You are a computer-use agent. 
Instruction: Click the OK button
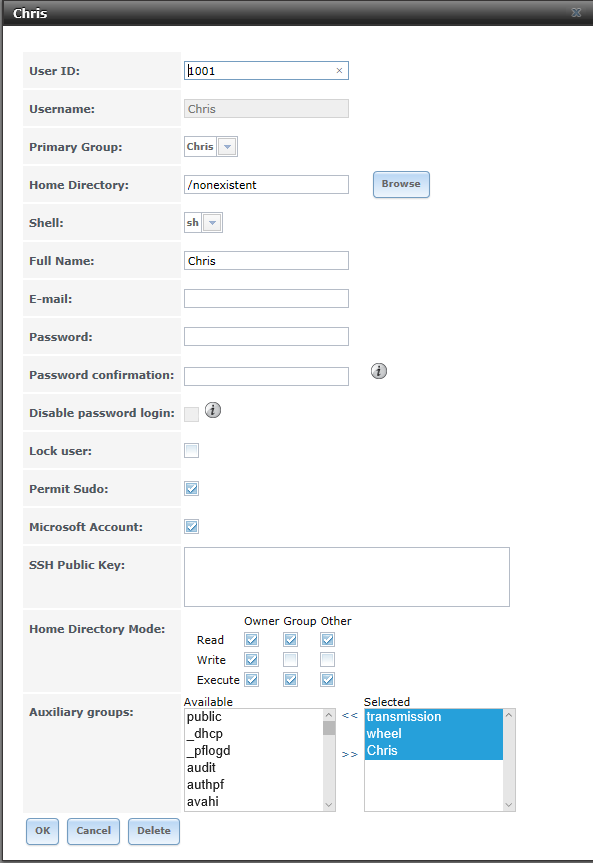(x=42, y=831)
